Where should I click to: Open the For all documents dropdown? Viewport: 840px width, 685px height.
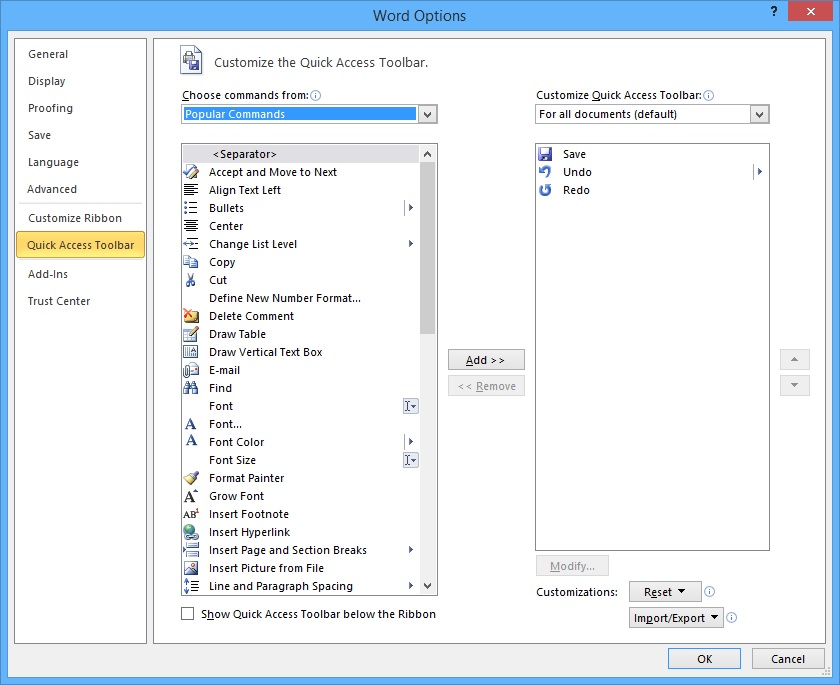coord(762,114)
